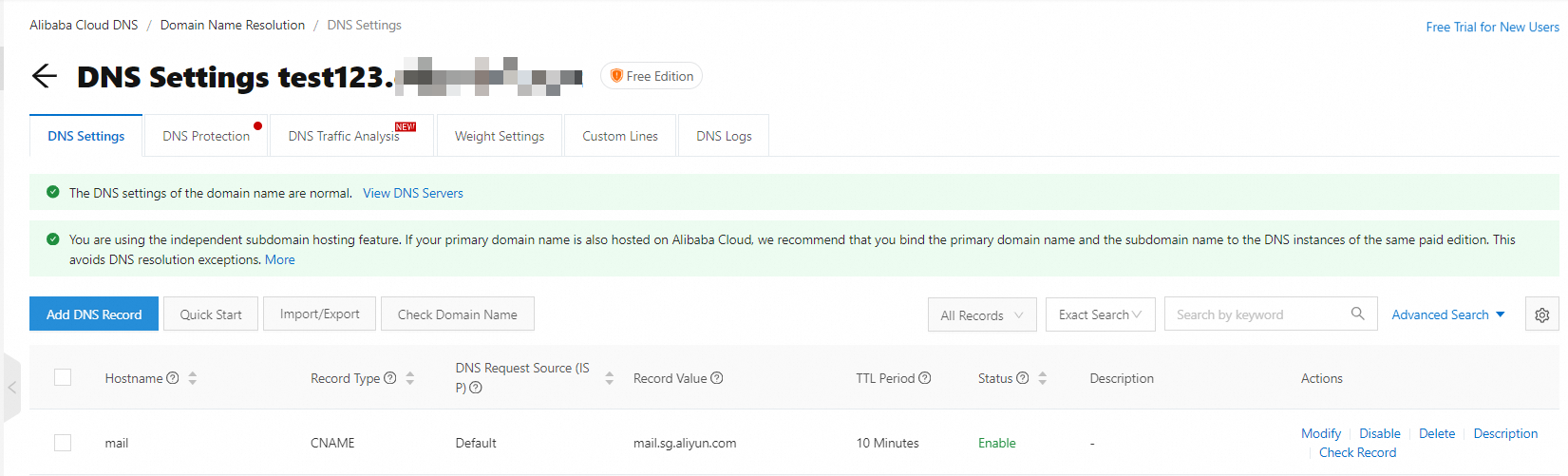Viewport: 1568px width, 476px height.
Task: Click the Hostname help question icon
Action: pyautogui.click(x=173, y=378)
